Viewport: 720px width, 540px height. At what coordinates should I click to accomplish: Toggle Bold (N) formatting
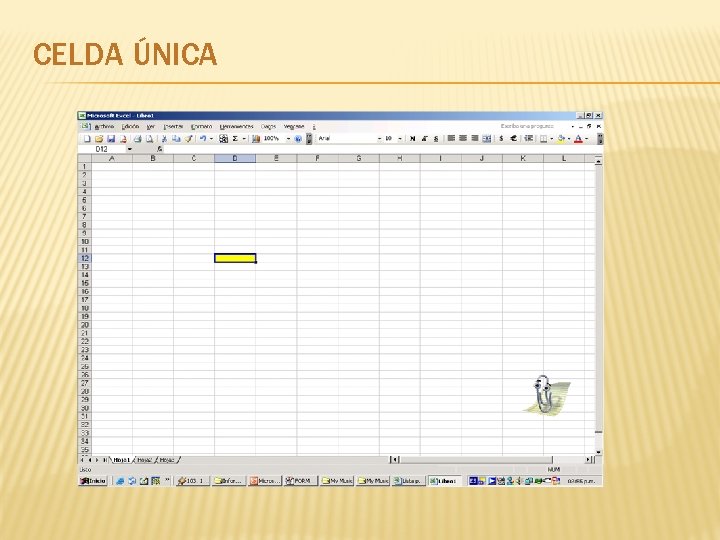pyautogui.click(x=412, y=139)
